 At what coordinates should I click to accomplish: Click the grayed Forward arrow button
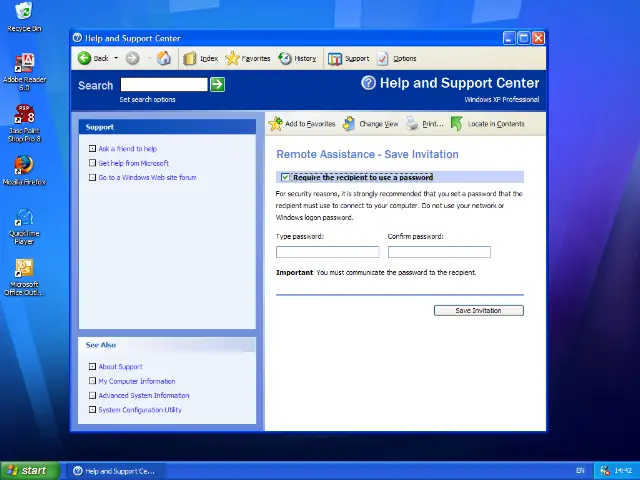132,58
